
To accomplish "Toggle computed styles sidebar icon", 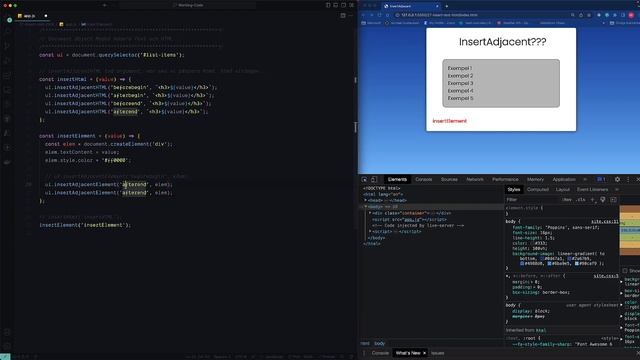I will (x=613, y=200).
